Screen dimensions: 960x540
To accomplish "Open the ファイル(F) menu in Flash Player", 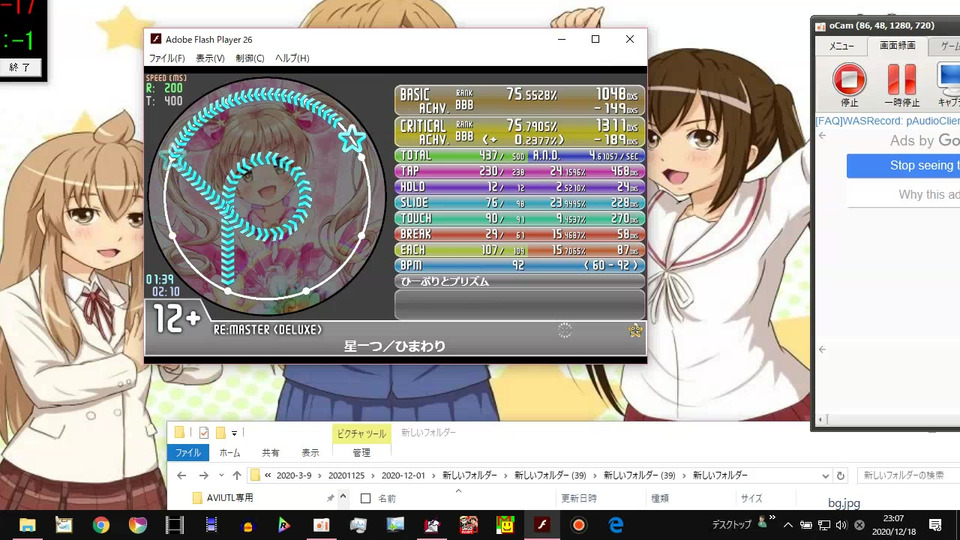I will 167,58.
